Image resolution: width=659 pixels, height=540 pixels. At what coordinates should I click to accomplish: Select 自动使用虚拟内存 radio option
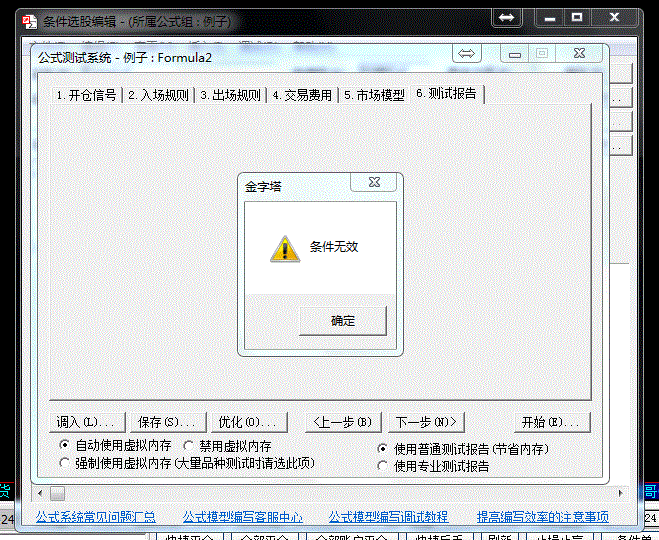pyautogui.click(x=65, y=445)
